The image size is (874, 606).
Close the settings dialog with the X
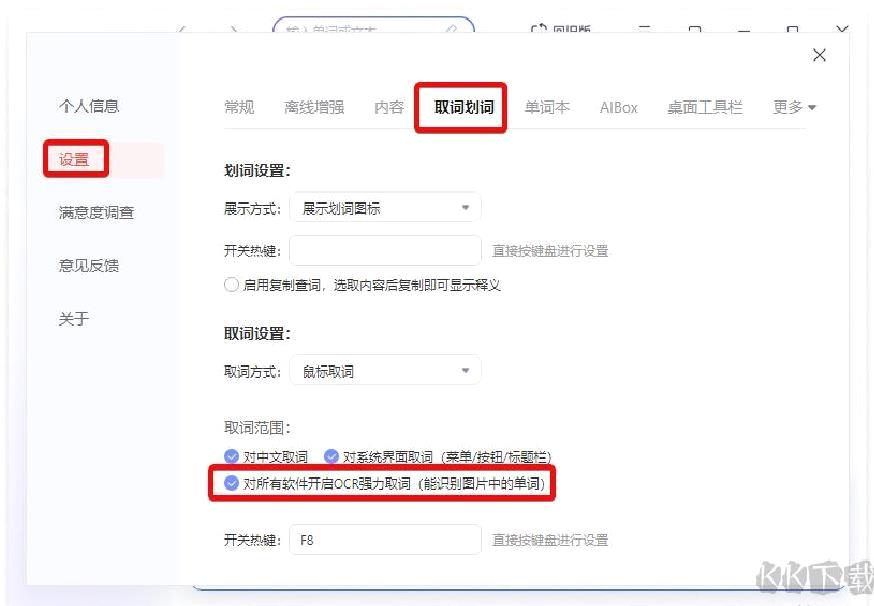[x=819, y=55]
